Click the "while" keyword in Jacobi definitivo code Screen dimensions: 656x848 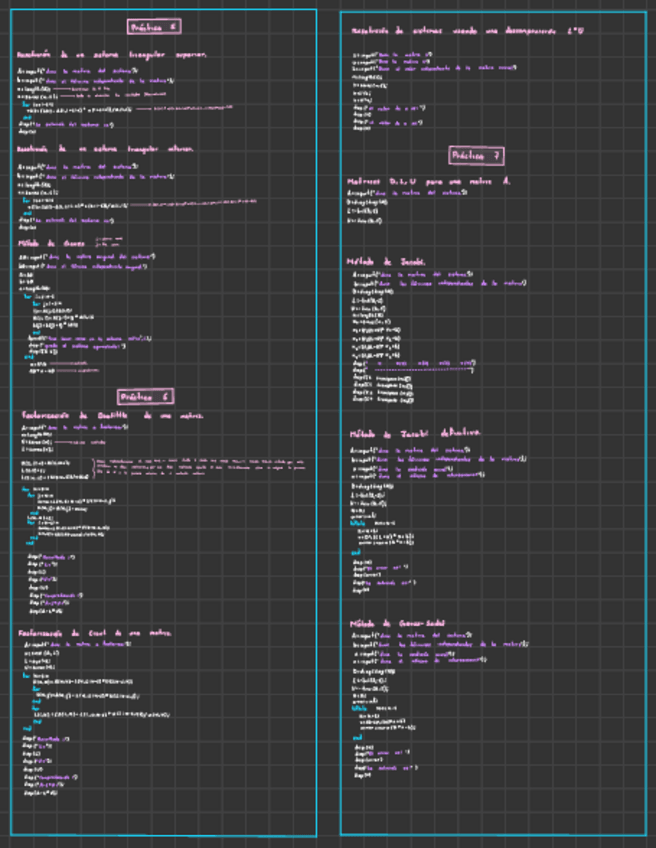[x=357, y=523]
